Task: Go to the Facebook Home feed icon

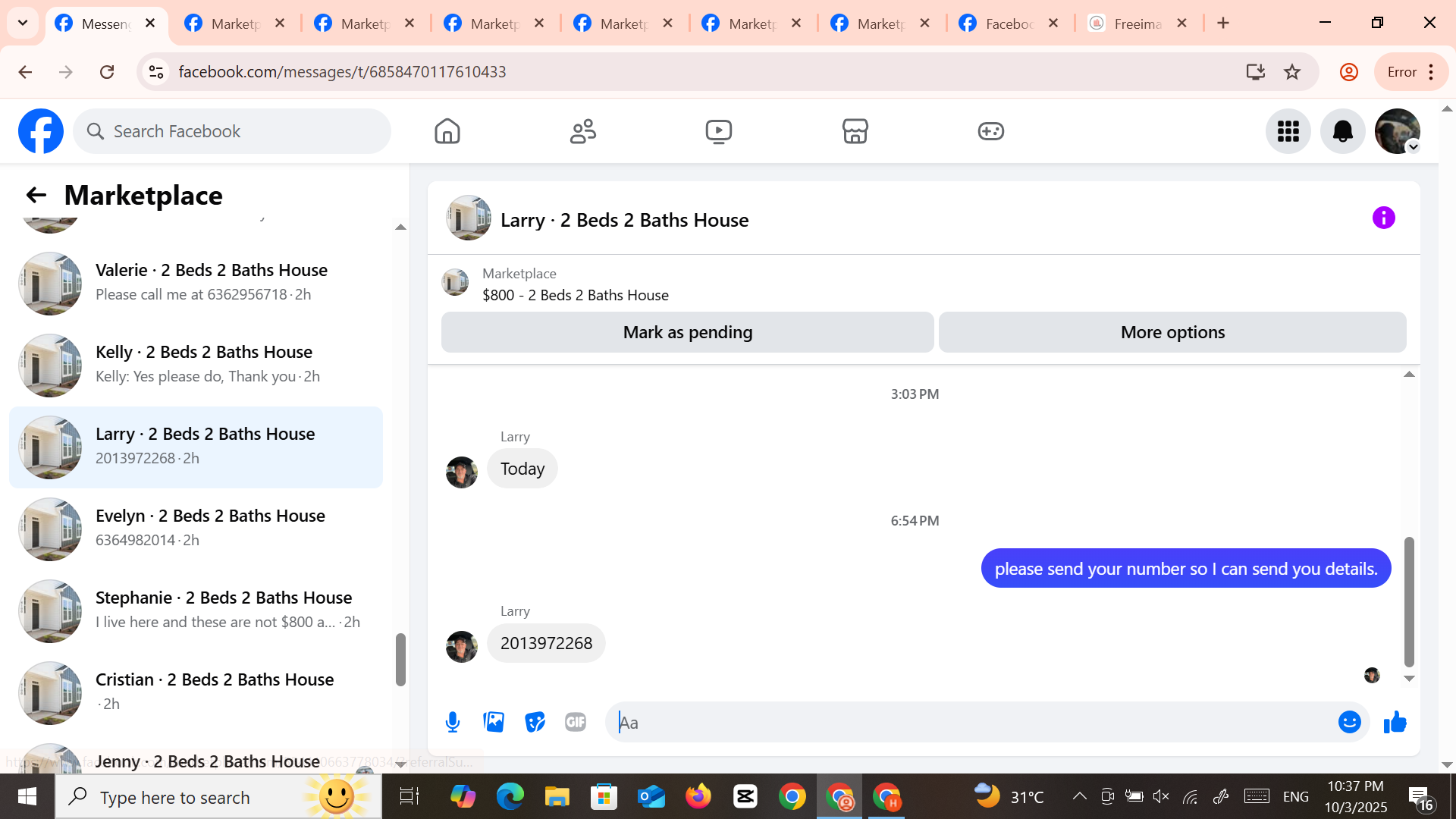Action: click(447, 131)
